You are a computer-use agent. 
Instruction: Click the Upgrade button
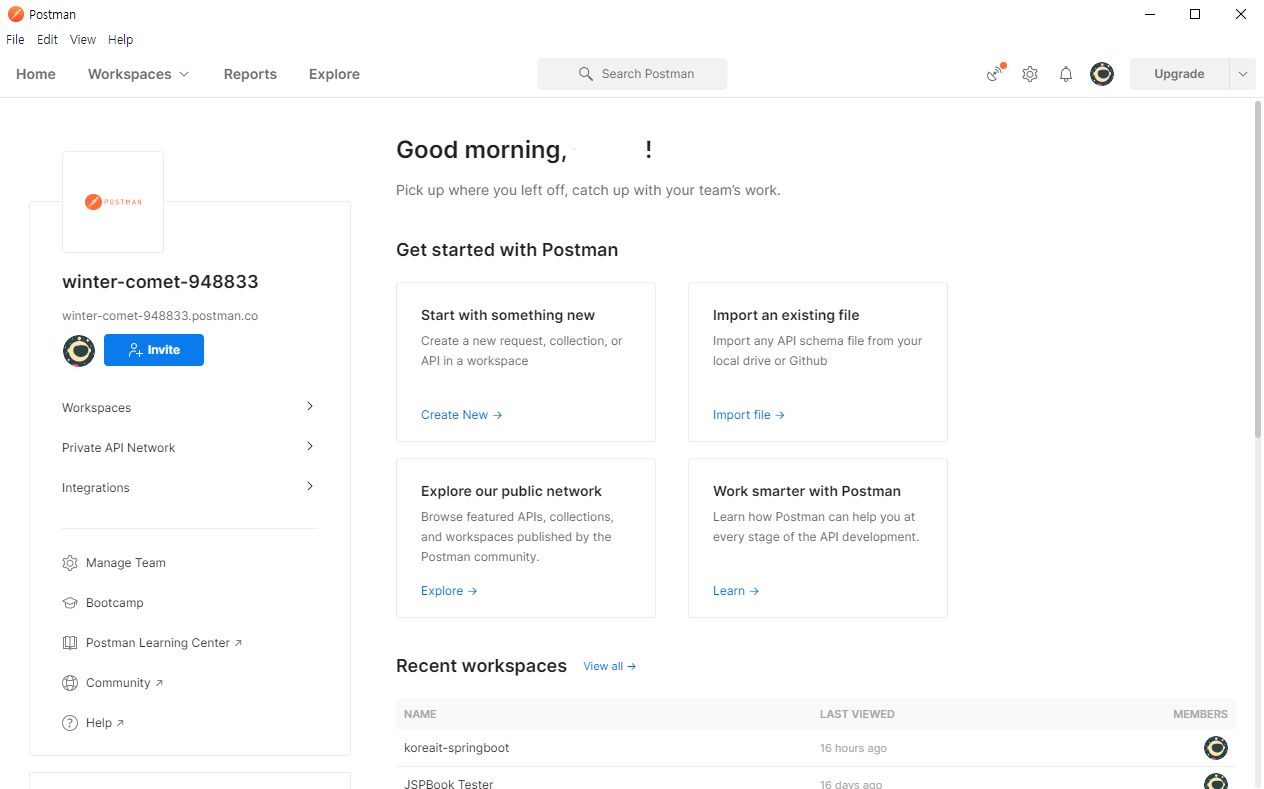tap(1179, 74)
